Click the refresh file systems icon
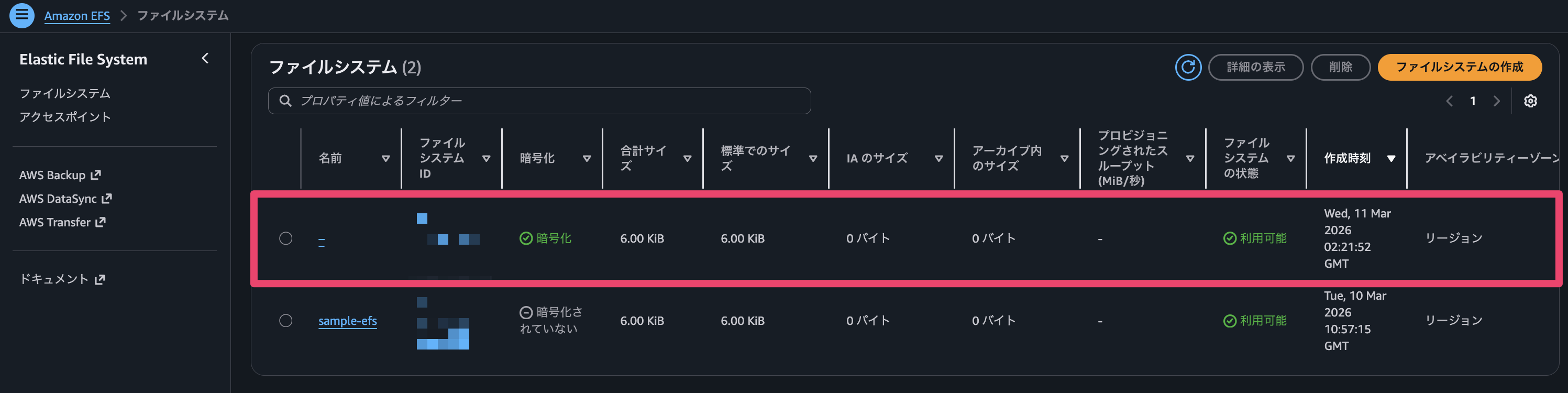The width and height of the screenshot is (1568, 393). tap(1188, 67)
